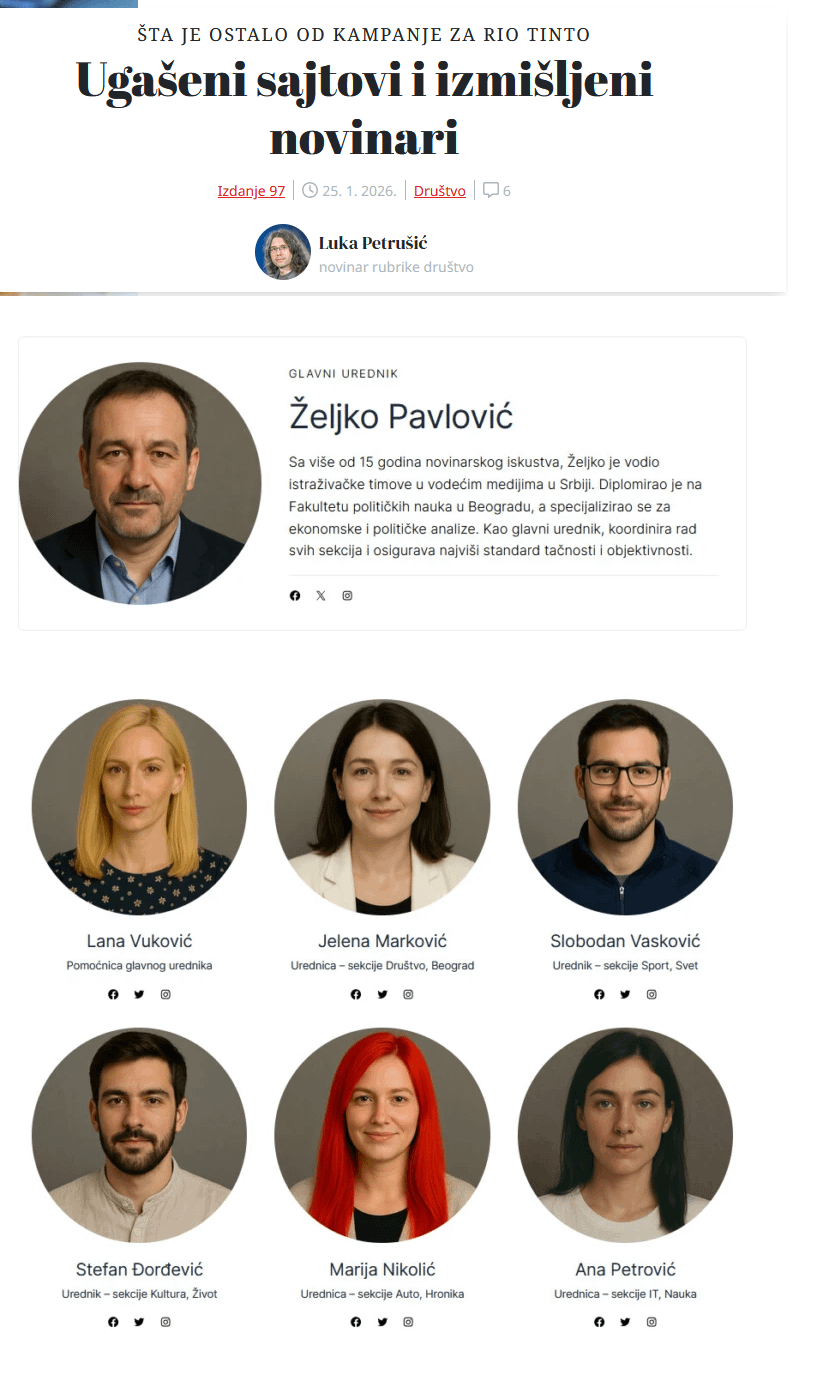The image size is (826, 1380).
Task: Open Marija Nikolić's Facebook icon
Action: click(356, 1322)
